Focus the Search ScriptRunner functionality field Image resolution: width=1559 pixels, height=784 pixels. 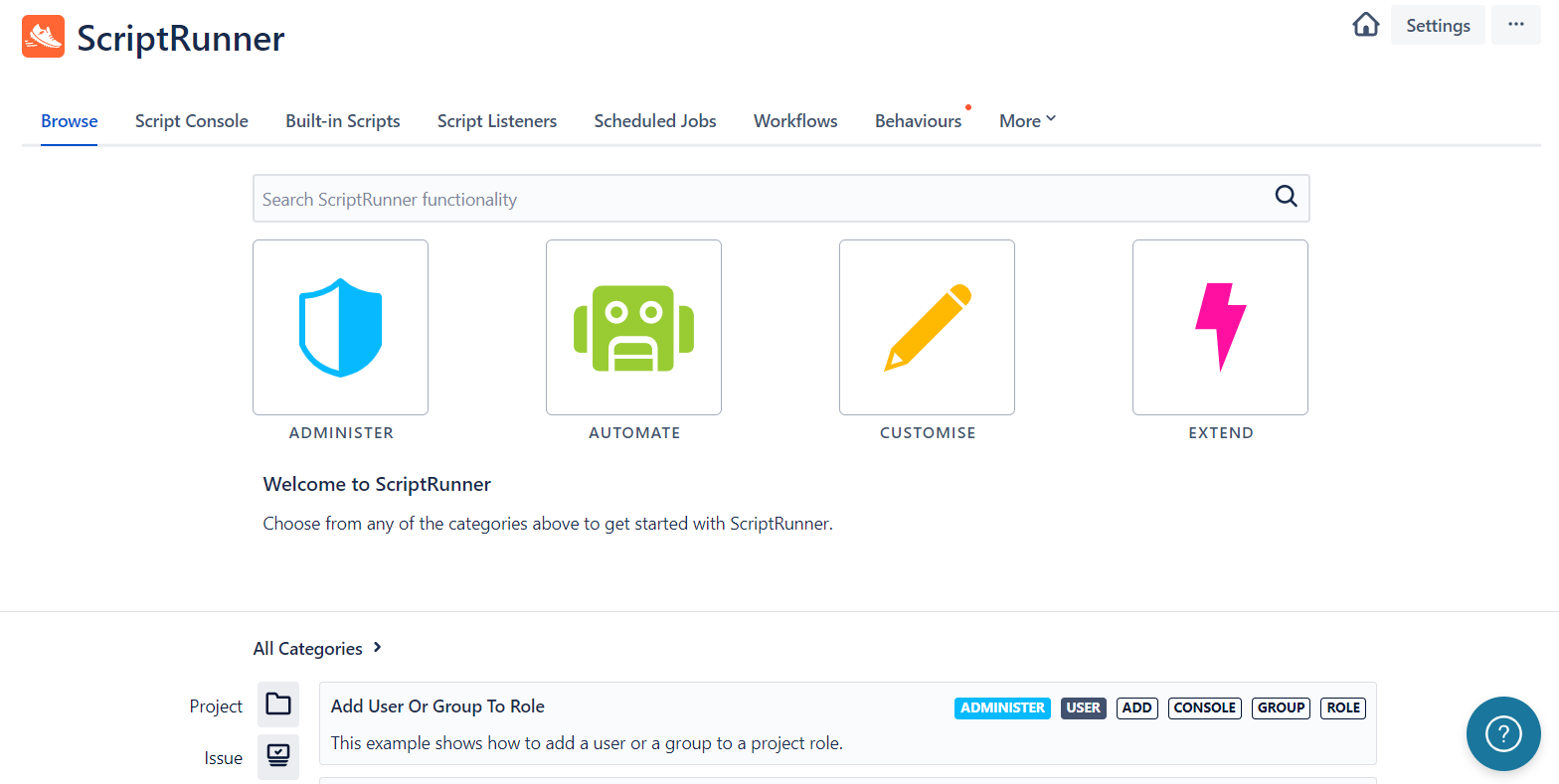tap(761, 199)
